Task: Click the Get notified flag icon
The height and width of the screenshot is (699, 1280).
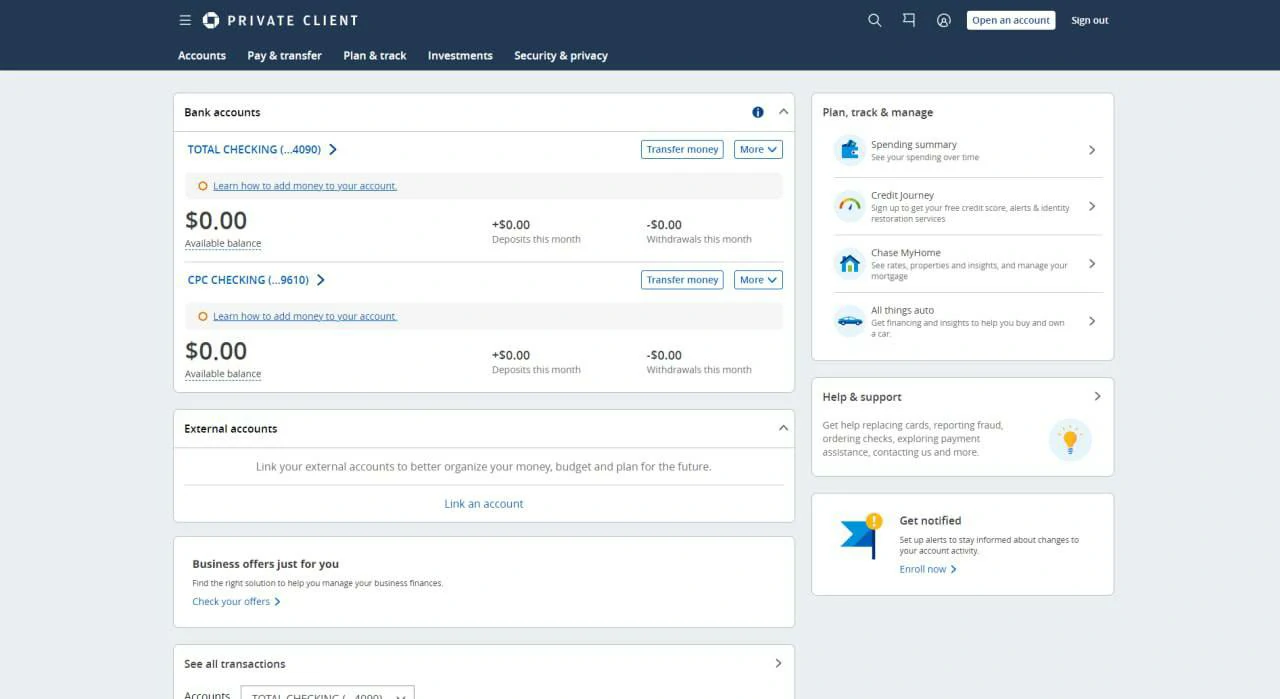Action: [861, 536]
